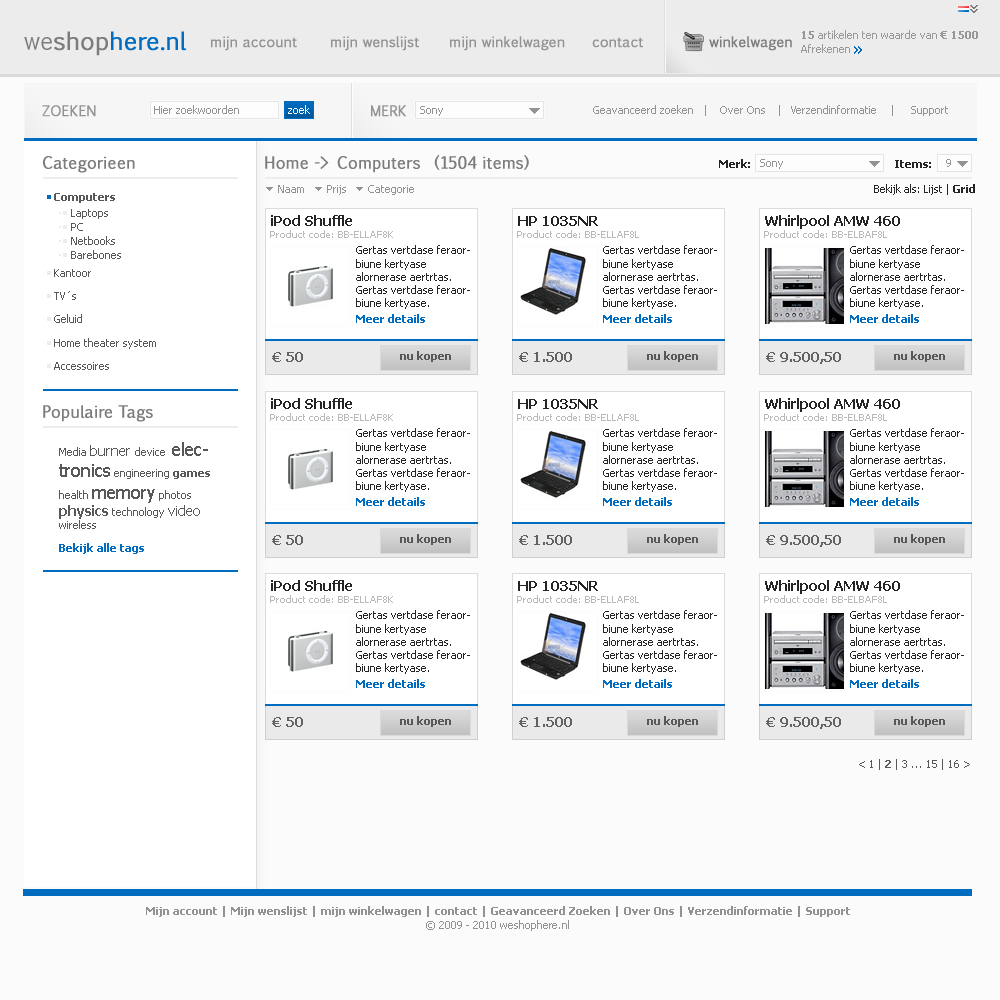This screenshot has width=1000, height=1000.
Task: Click the Home breadcrumb
Action: coord(286,163)
